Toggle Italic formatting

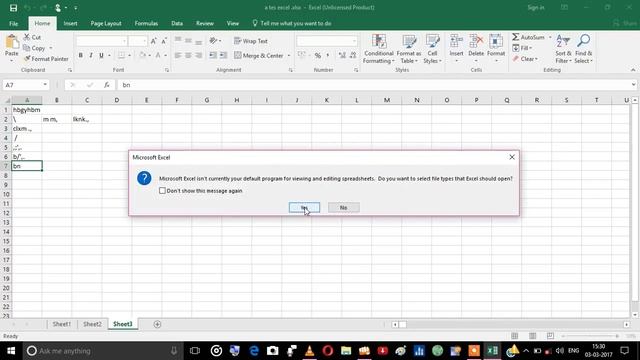pos(91,55)
